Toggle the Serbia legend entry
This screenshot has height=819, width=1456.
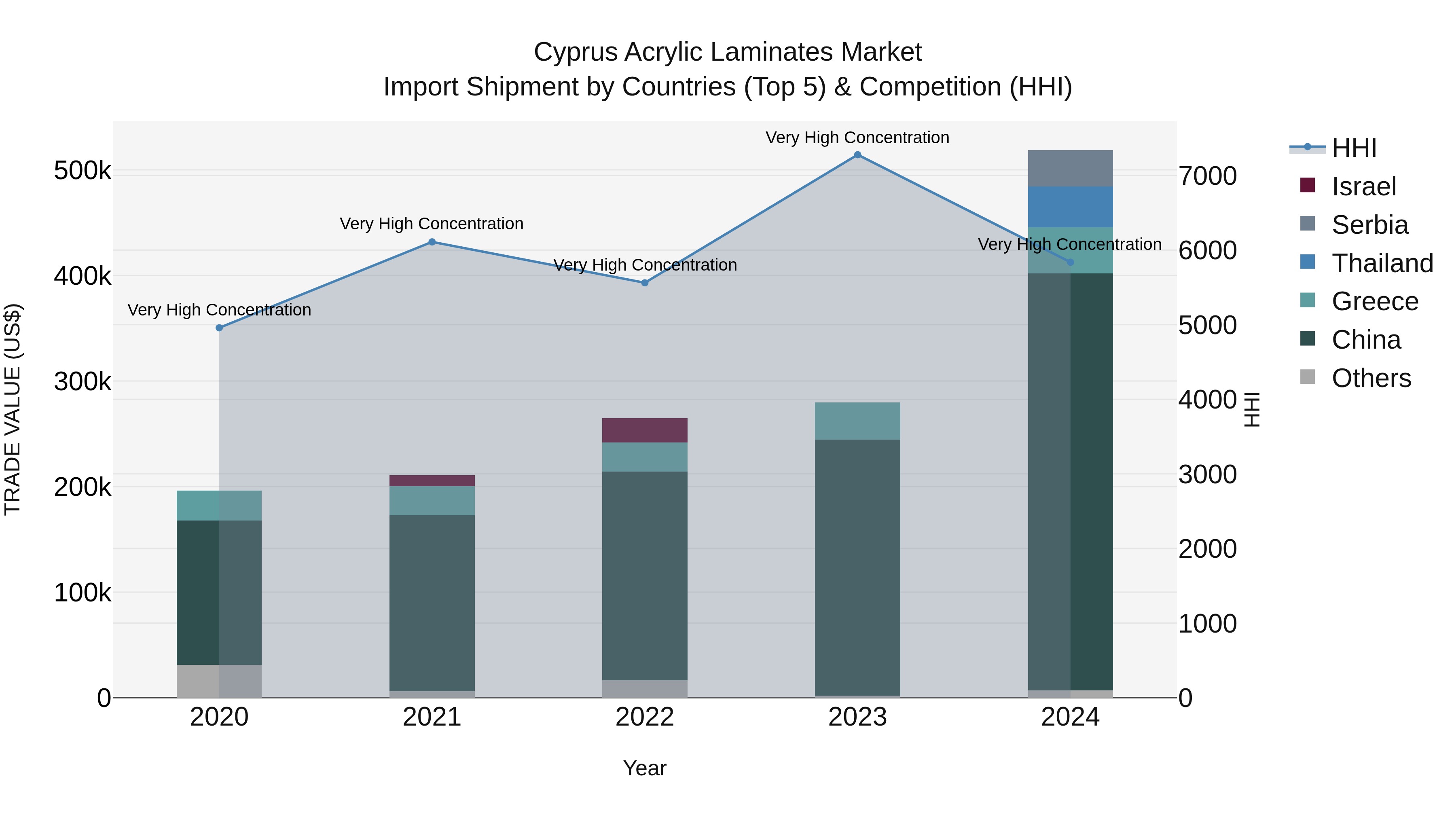1354,225
